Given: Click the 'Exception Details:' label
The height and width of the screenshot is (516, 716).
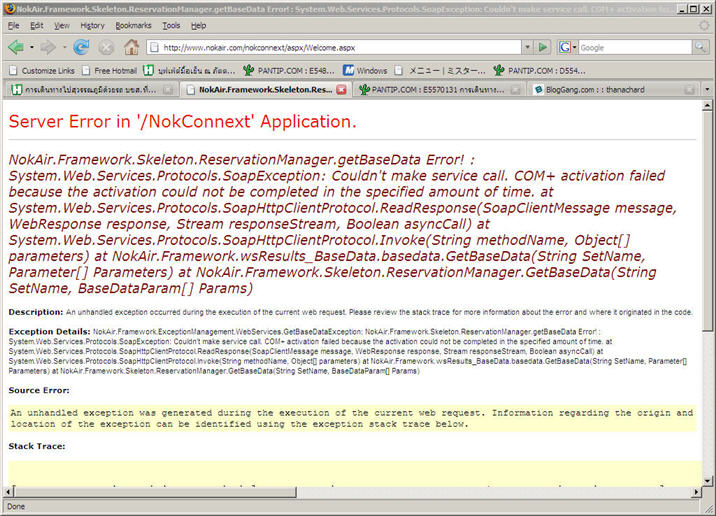Looking at the screenshot, I should [x=49, y=332].
